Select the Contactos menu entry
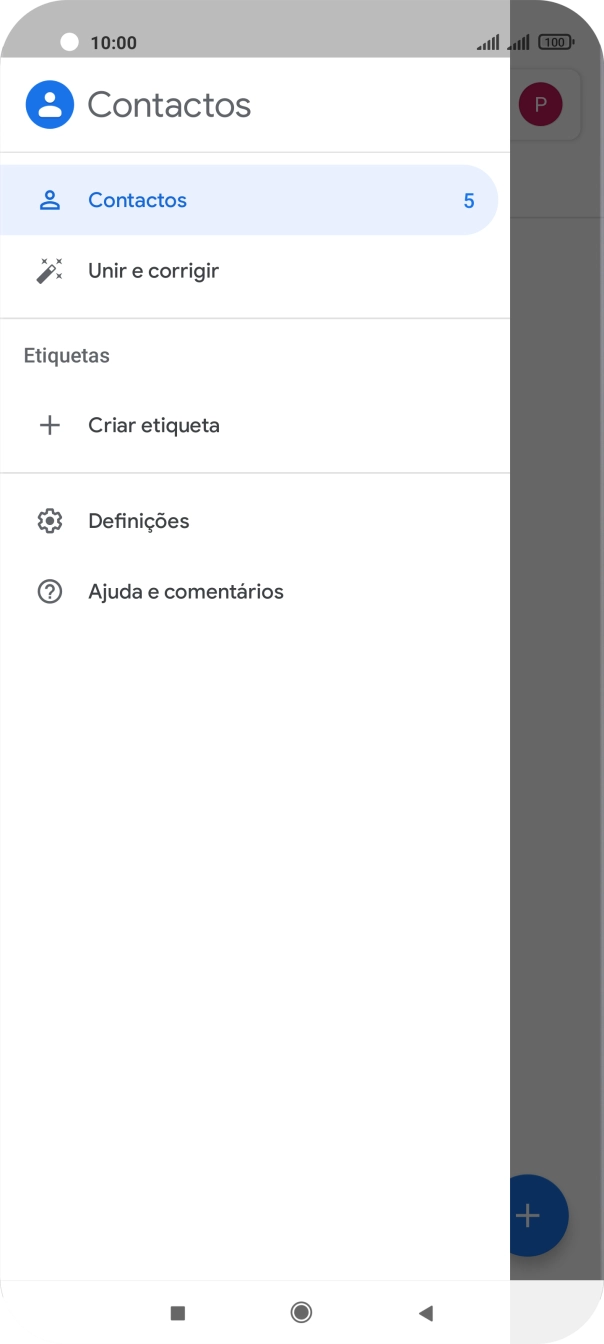Image resolution: width=604 pixels, height=1344 pixels. coord(137,199)
